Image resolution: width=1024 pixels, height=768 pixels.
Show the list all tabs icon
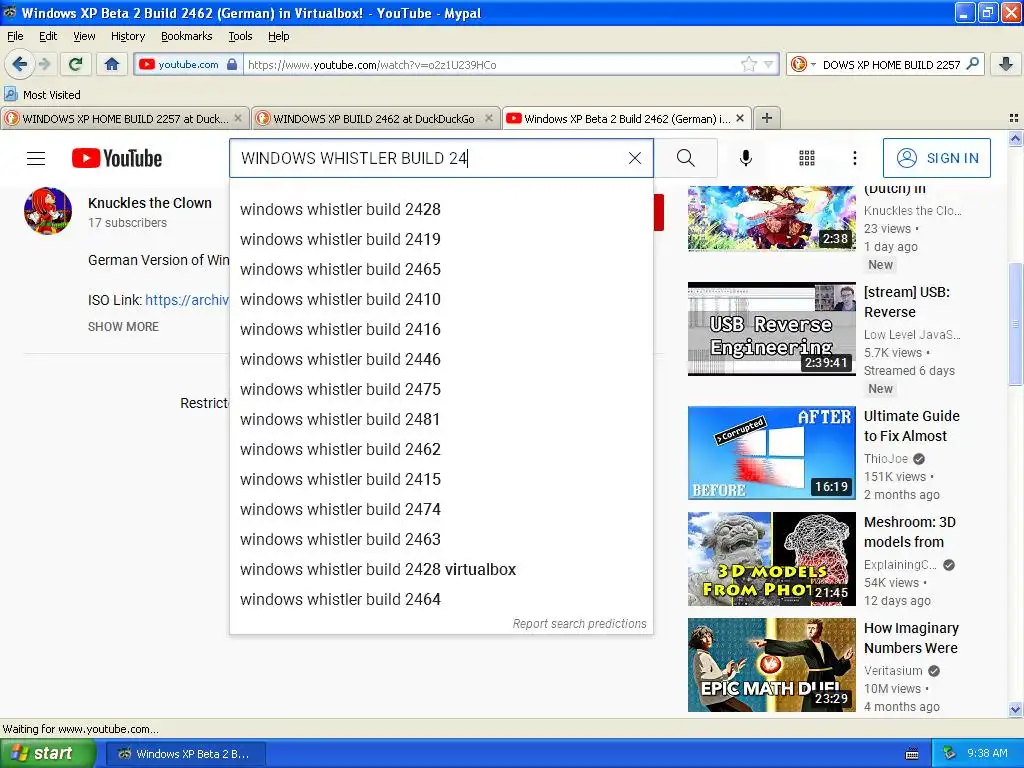pyautogui.click(x=1014, y=118)
